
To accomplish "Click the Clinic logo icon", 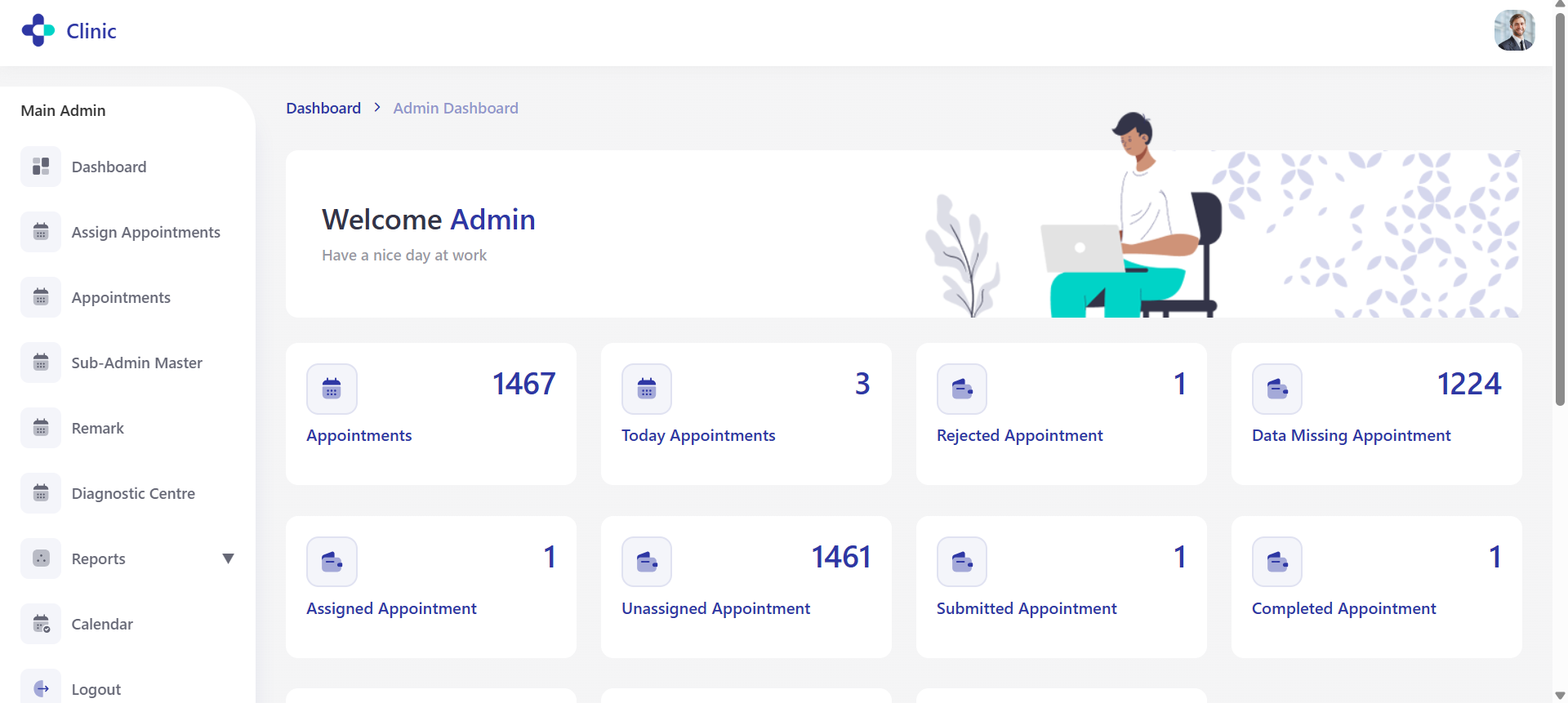I will tap(38, 31).
